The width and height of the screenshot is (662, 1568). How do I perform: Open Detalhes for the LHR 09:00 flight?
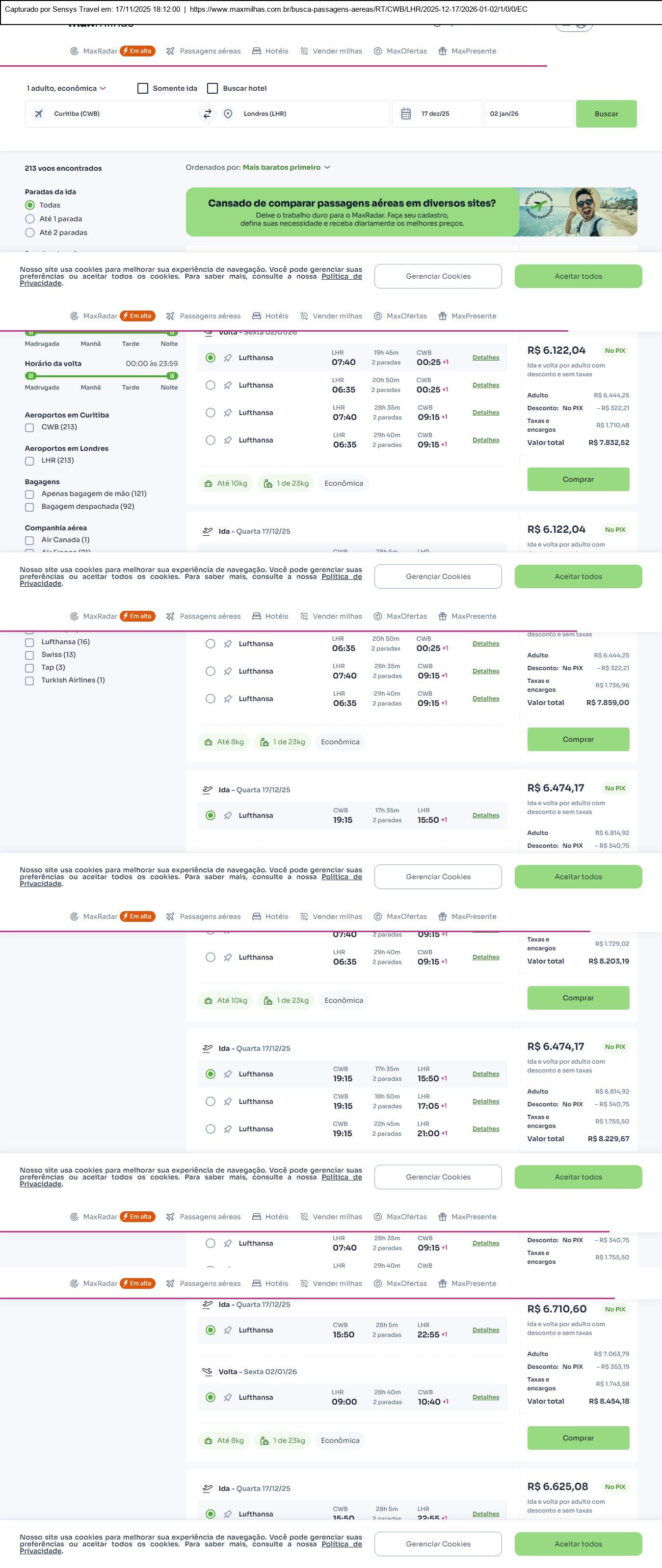pos(485,1397)
